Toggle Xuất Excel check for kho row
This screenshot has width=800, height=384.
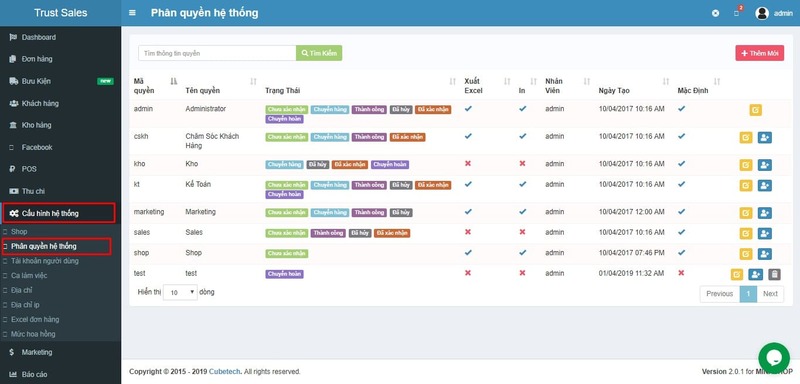tap(468, 164)
